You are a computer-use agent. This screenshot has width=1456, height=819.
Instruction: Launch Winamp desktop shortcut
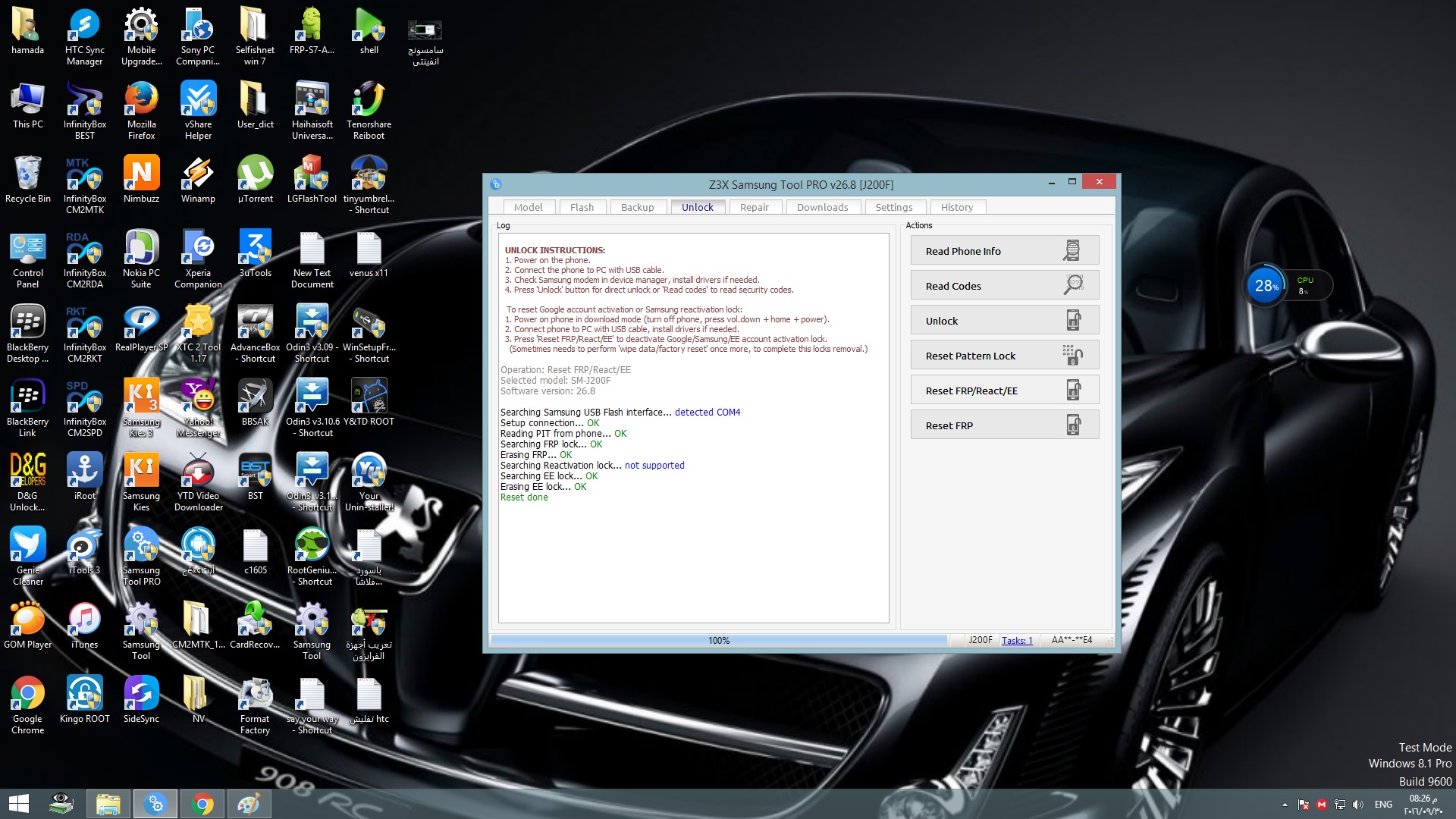(198, 180)
